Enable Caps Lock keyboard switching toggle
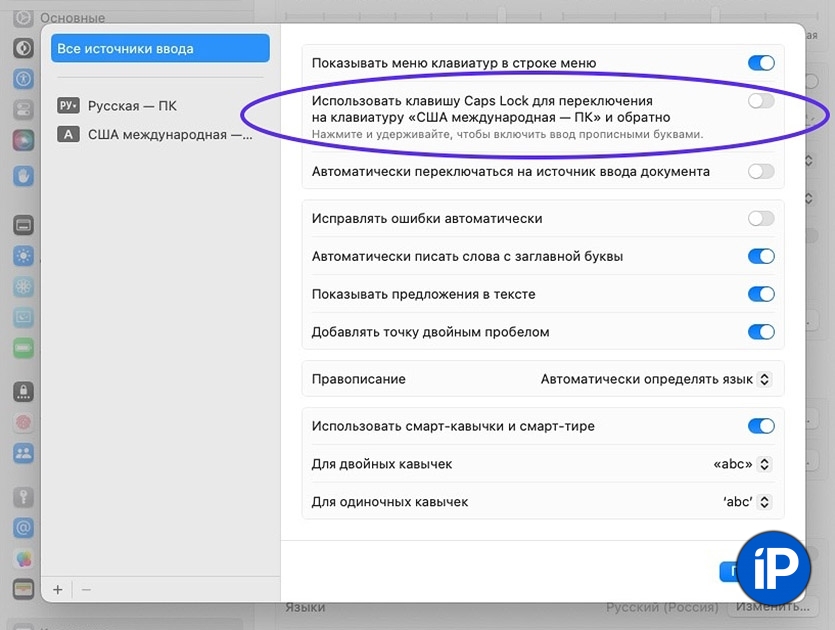The height and width of the screenshot is (630, 835). (x=761, y=101)
